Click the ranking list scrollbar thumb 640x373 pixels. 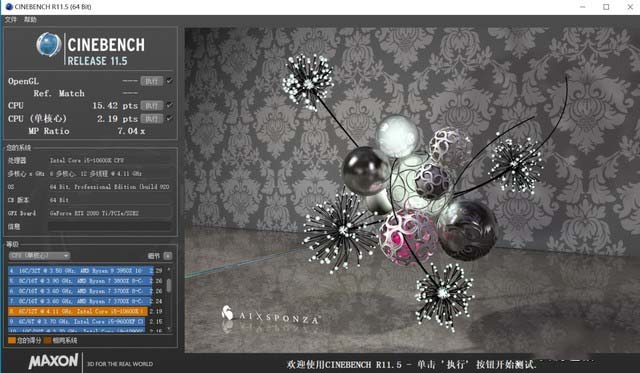point(169,285)
